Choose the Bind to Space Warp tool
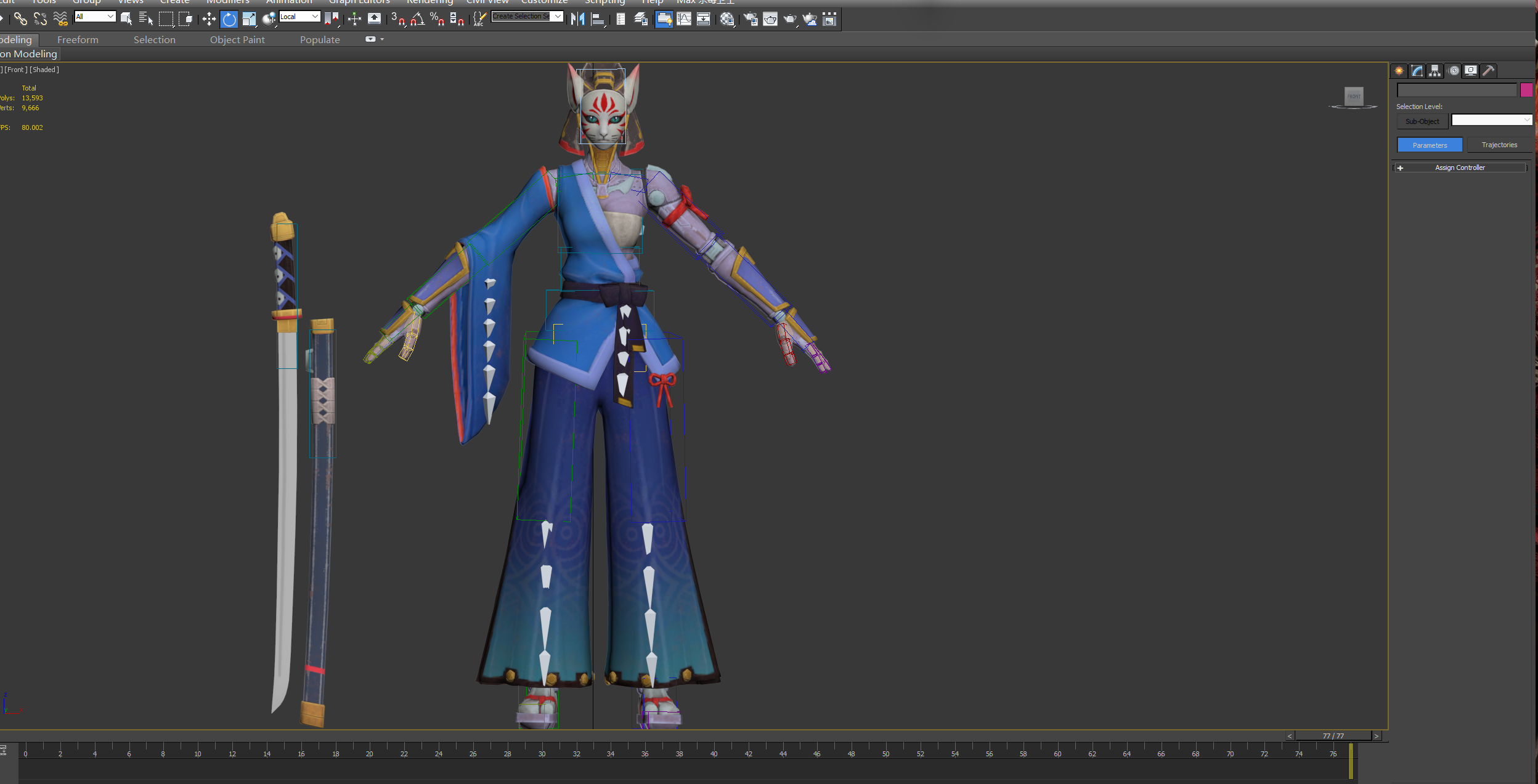Screen dimensions: 1538x784 (x=60, y=19)
